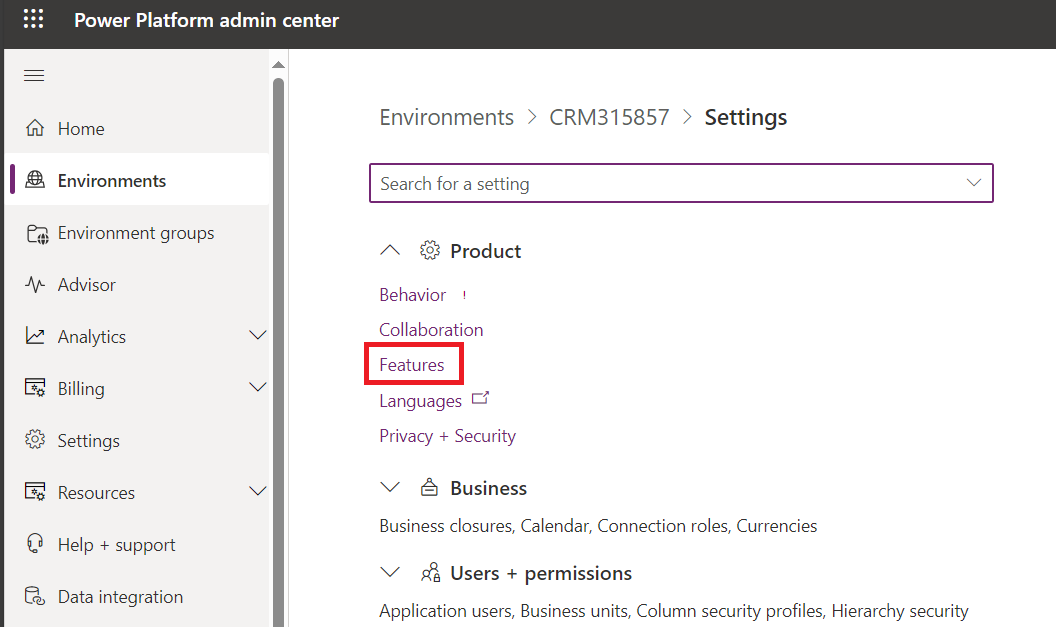This screenshot has height=627, width=1056.
Task: Click the Help + support headset icon
Action: click(35, 543)
